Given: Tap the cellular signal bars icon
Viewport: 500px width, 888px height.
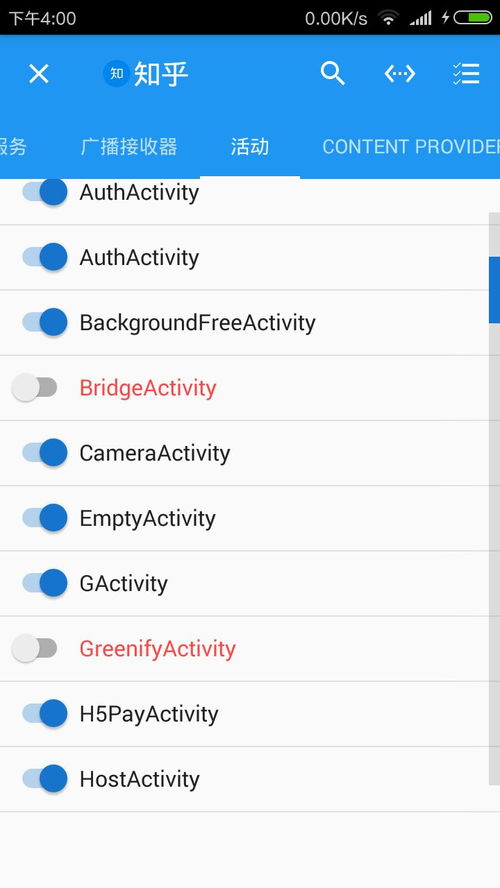Looking at the screenshot, I should click(420, 18).
